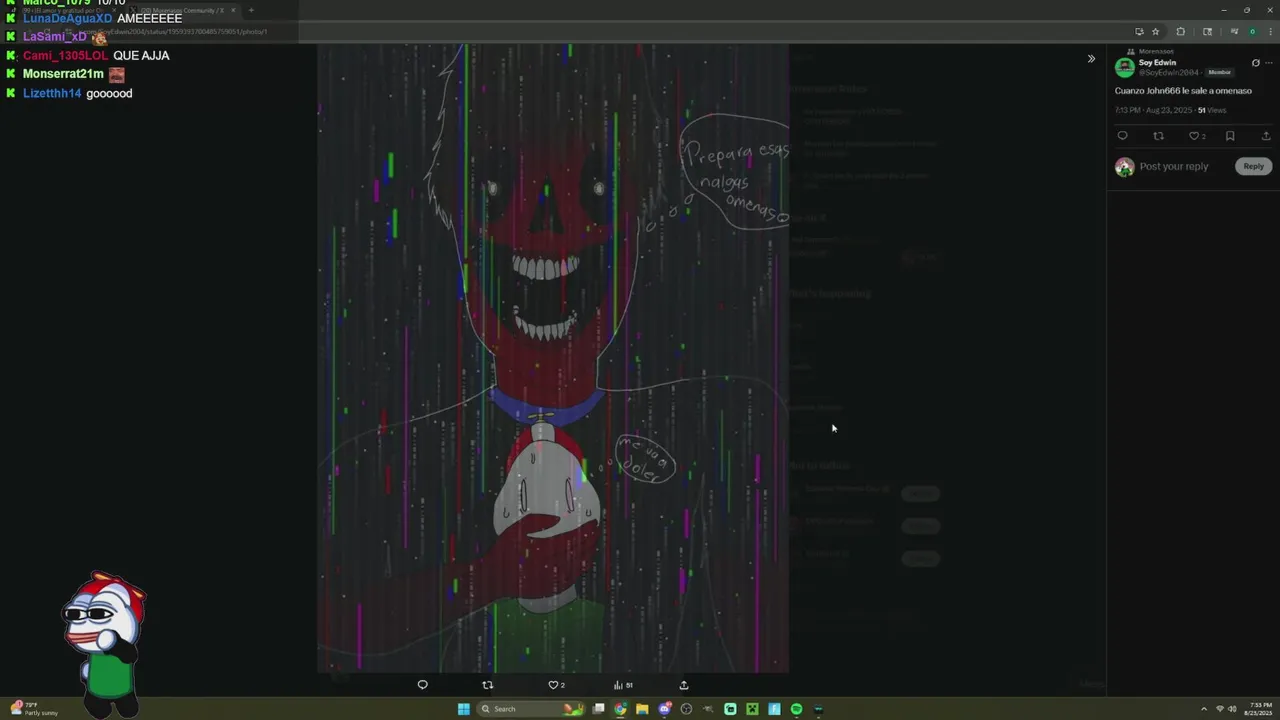Open the Chrome extensions puzzle icon
This screenshot has width=1280, height=720.
tap(1180, 31)
